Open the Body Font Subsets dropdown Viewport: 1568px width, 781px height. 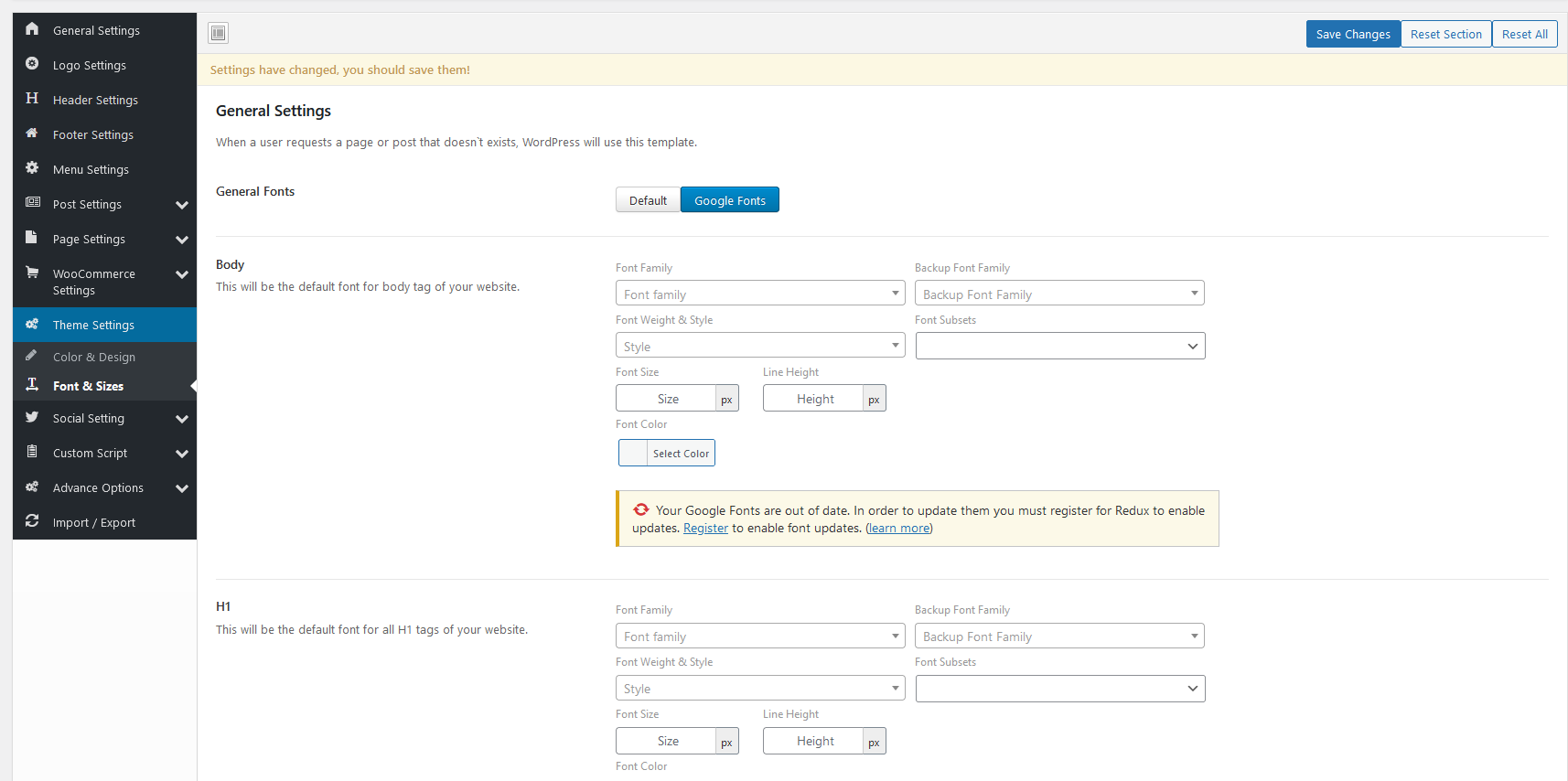(x=1060, y=346)
